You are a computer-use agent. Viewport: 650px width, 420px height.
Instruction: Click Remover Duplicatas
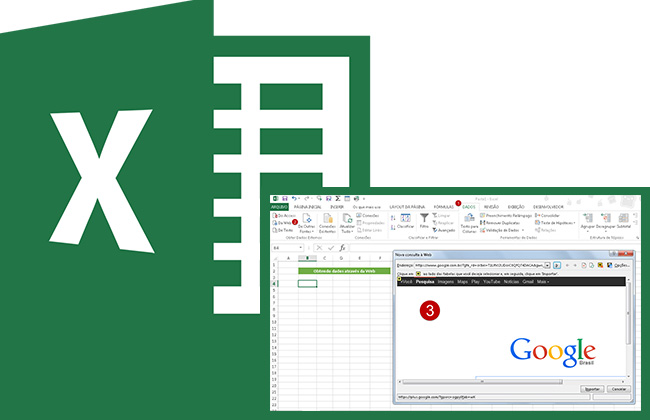click(x=500, y=223)
